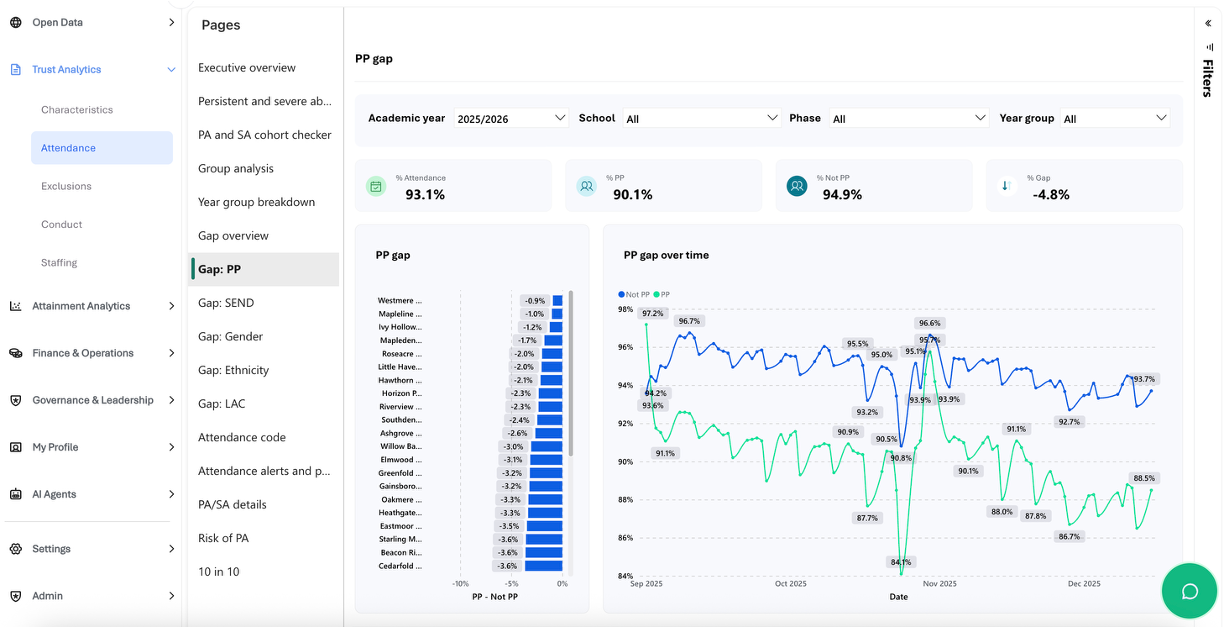Collapse the Trust Analytics section
Image resolution: width=1224 pixels, height=628 pixels.
[x=171, y=70]
